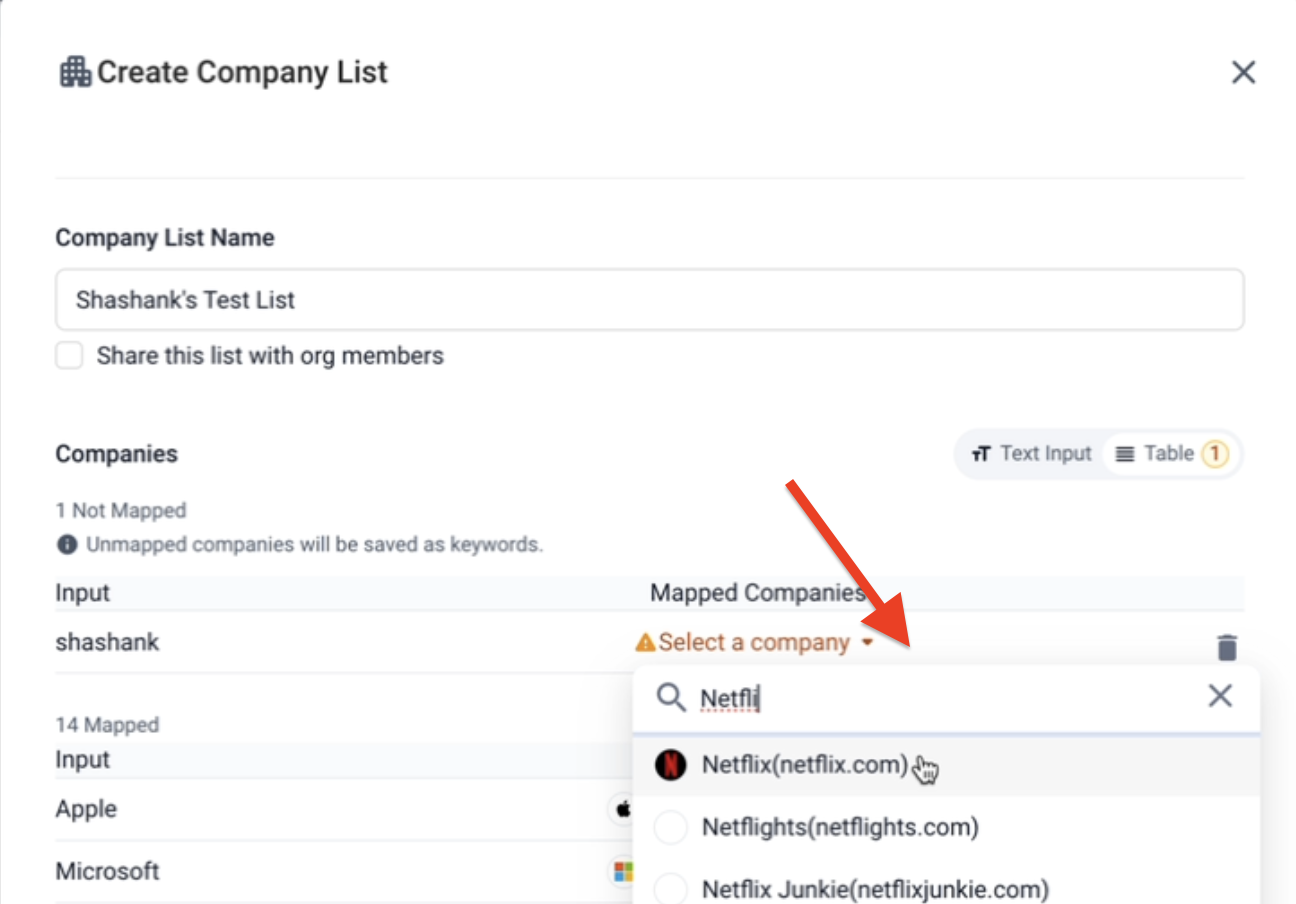Screen dimensions: 1296x904
Task: Click the Company List Name input field
Action: point(649,299)
